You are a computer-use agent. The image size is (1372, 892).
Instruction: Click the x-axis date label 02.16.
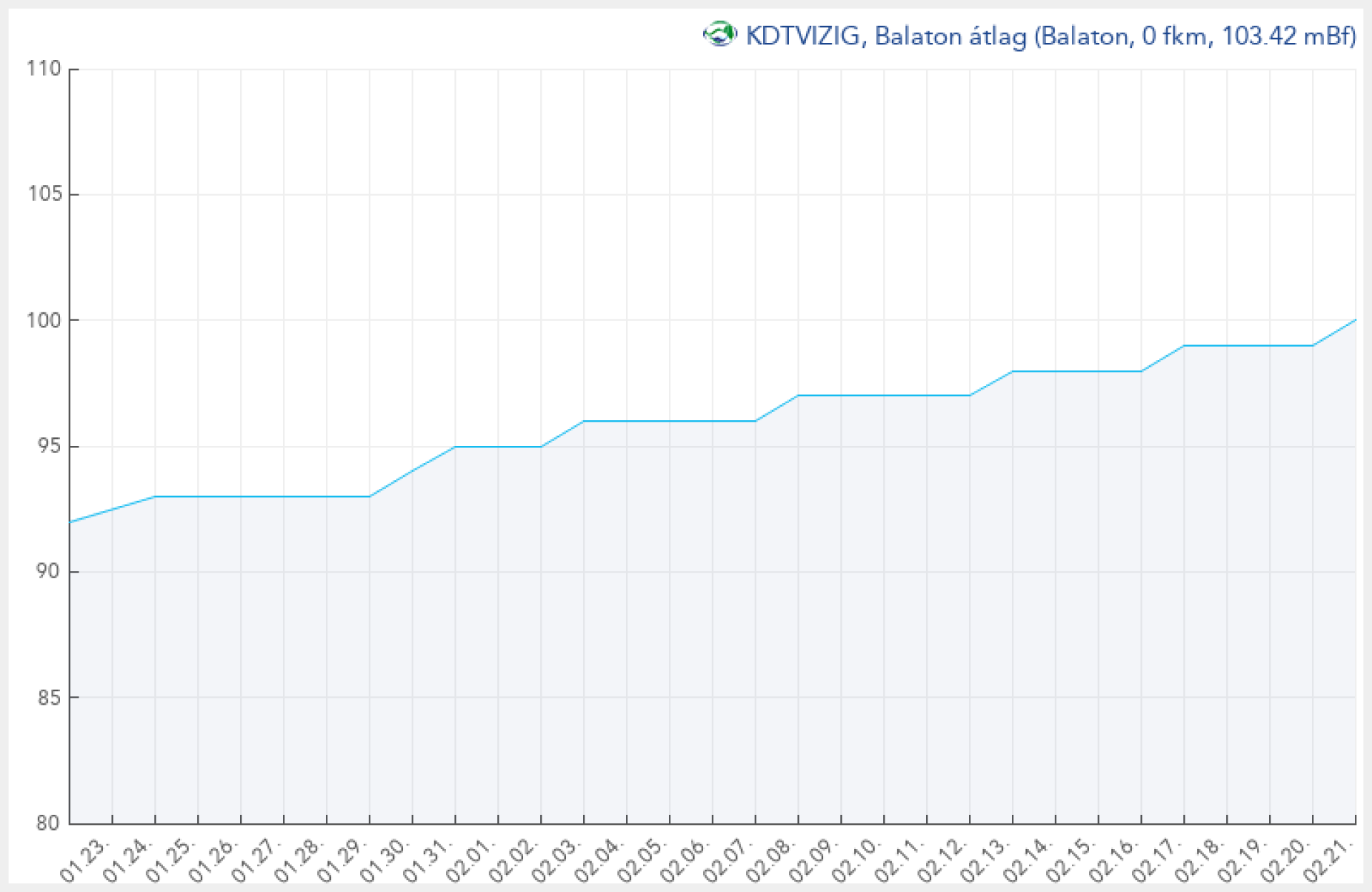[1113, 861]
